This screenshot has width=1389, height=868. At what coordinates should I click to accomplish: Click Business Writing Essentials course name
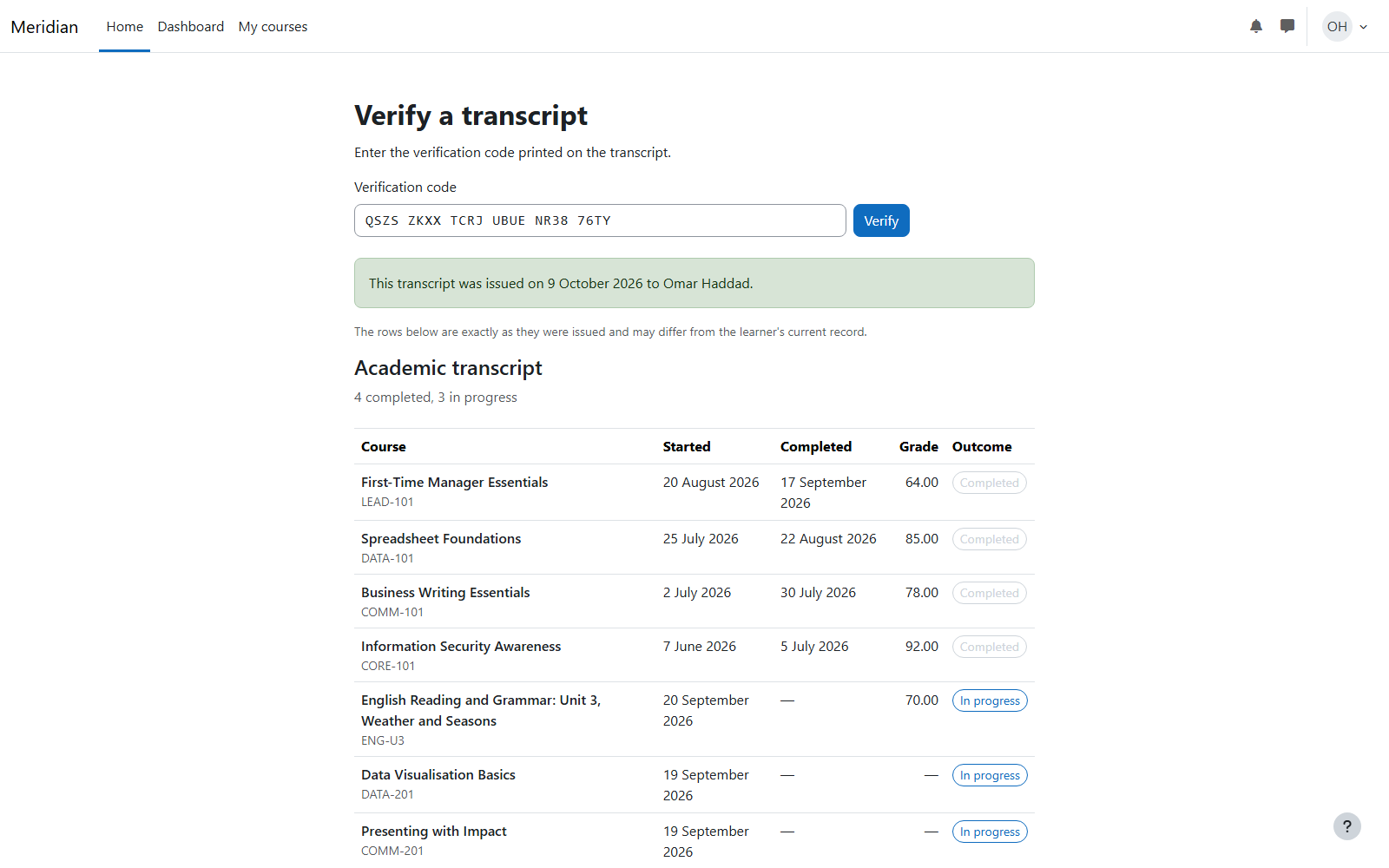[x=445, y=593]
